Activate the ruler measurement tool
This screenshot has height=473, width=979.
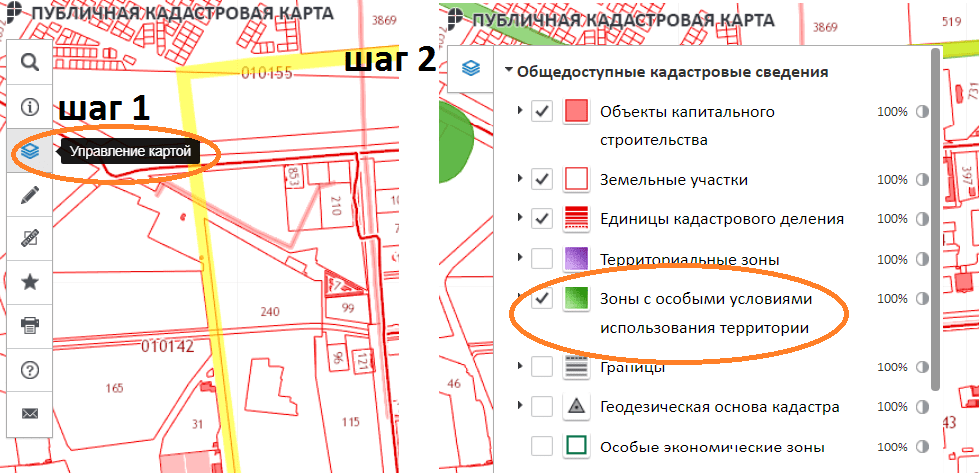click(30, 238)
